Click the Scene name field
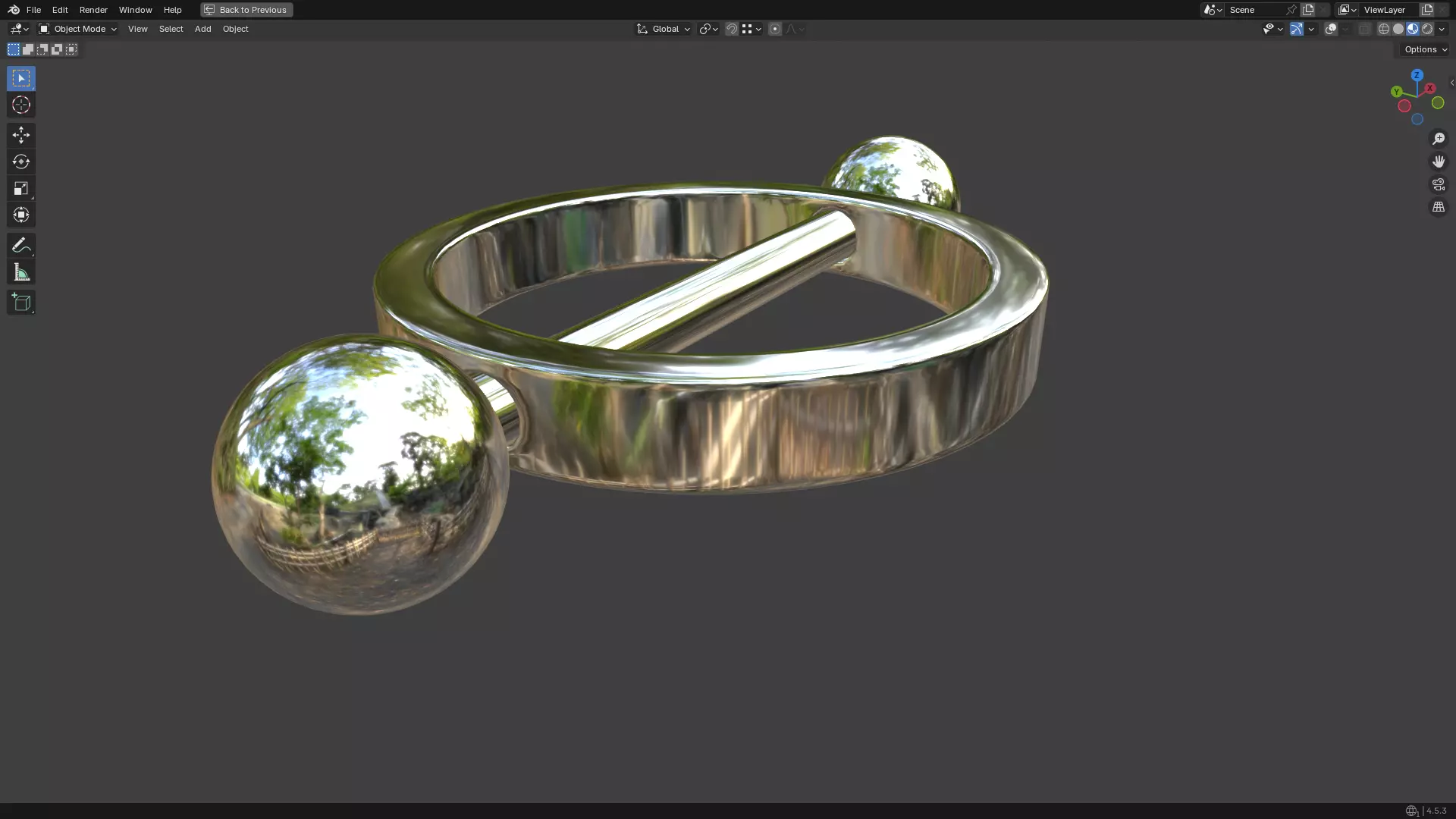1456x819 pixels. (x=1255, y=10)
